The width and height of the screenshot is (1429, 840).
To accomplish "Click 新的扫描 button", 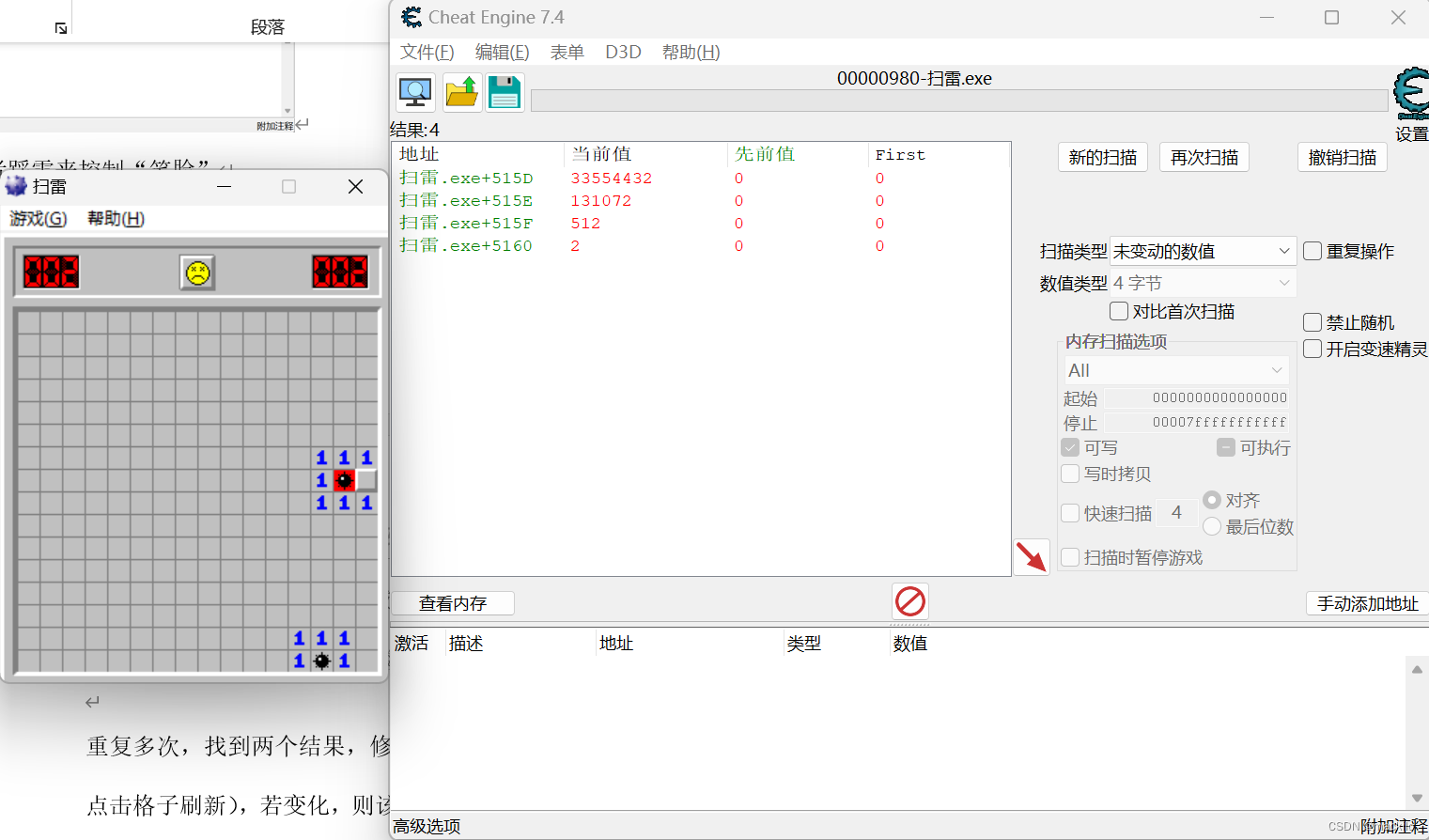I will click(1103, 157).
